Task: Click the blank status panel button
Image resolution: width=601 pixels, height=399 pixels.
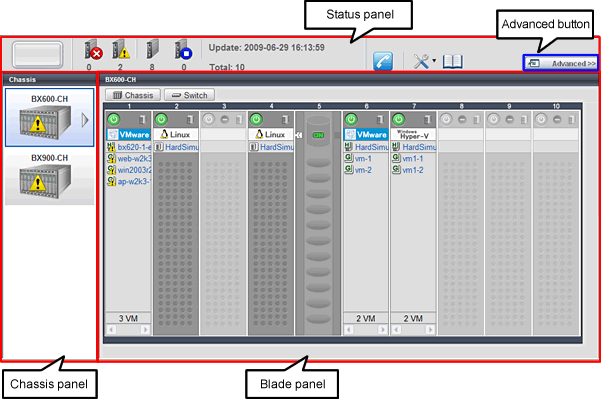Action: pyautogui.click(x=37, y=55)
